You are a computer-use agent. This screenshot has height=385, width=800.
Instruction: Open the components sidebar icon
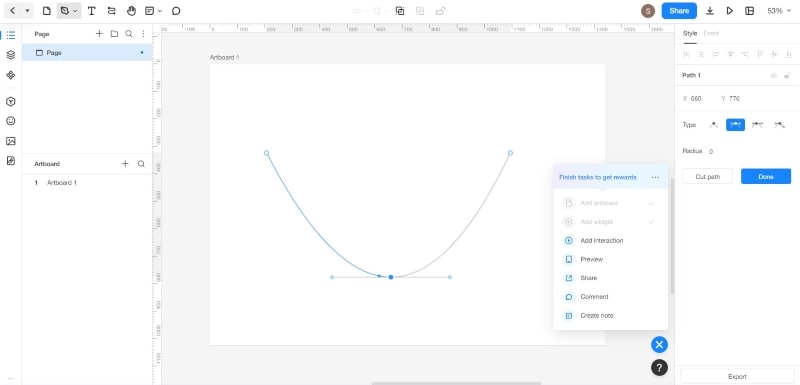click(11, 75)
